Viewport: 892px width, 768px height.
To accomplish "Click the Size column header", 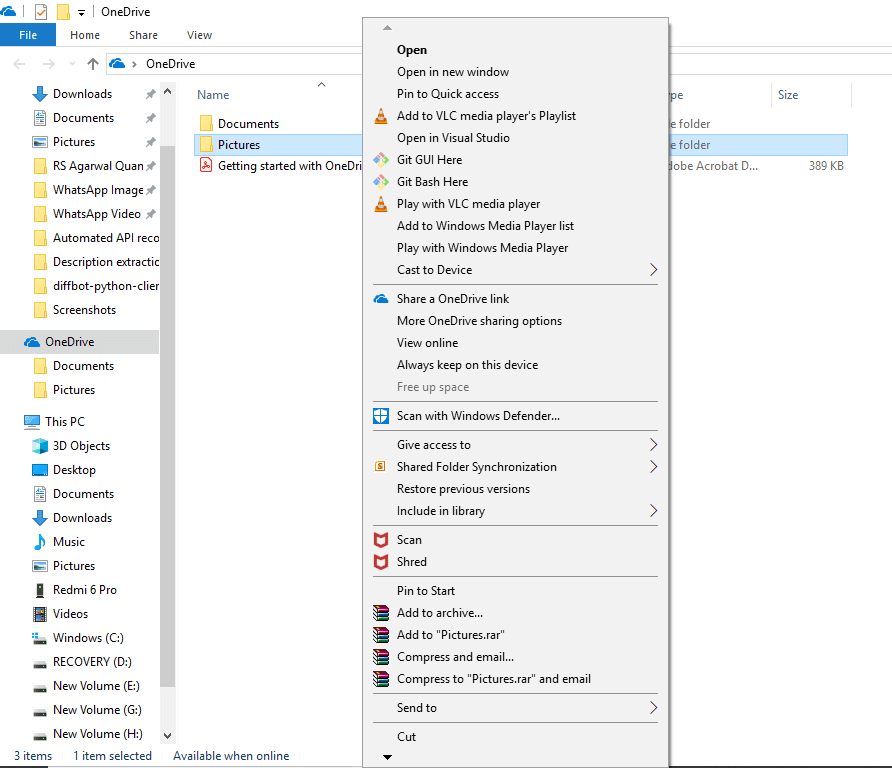I will (x=788, y=94).
